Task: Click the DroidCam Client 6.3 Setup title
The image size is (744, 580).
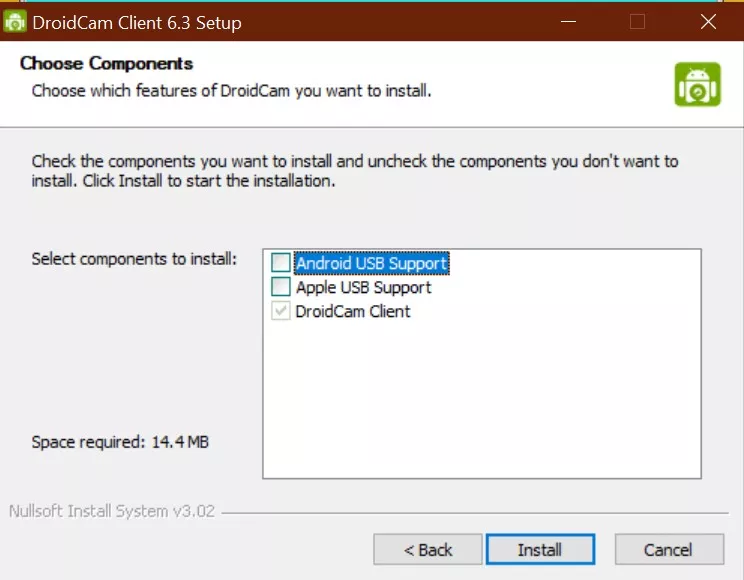Action: tap(137, 22)
